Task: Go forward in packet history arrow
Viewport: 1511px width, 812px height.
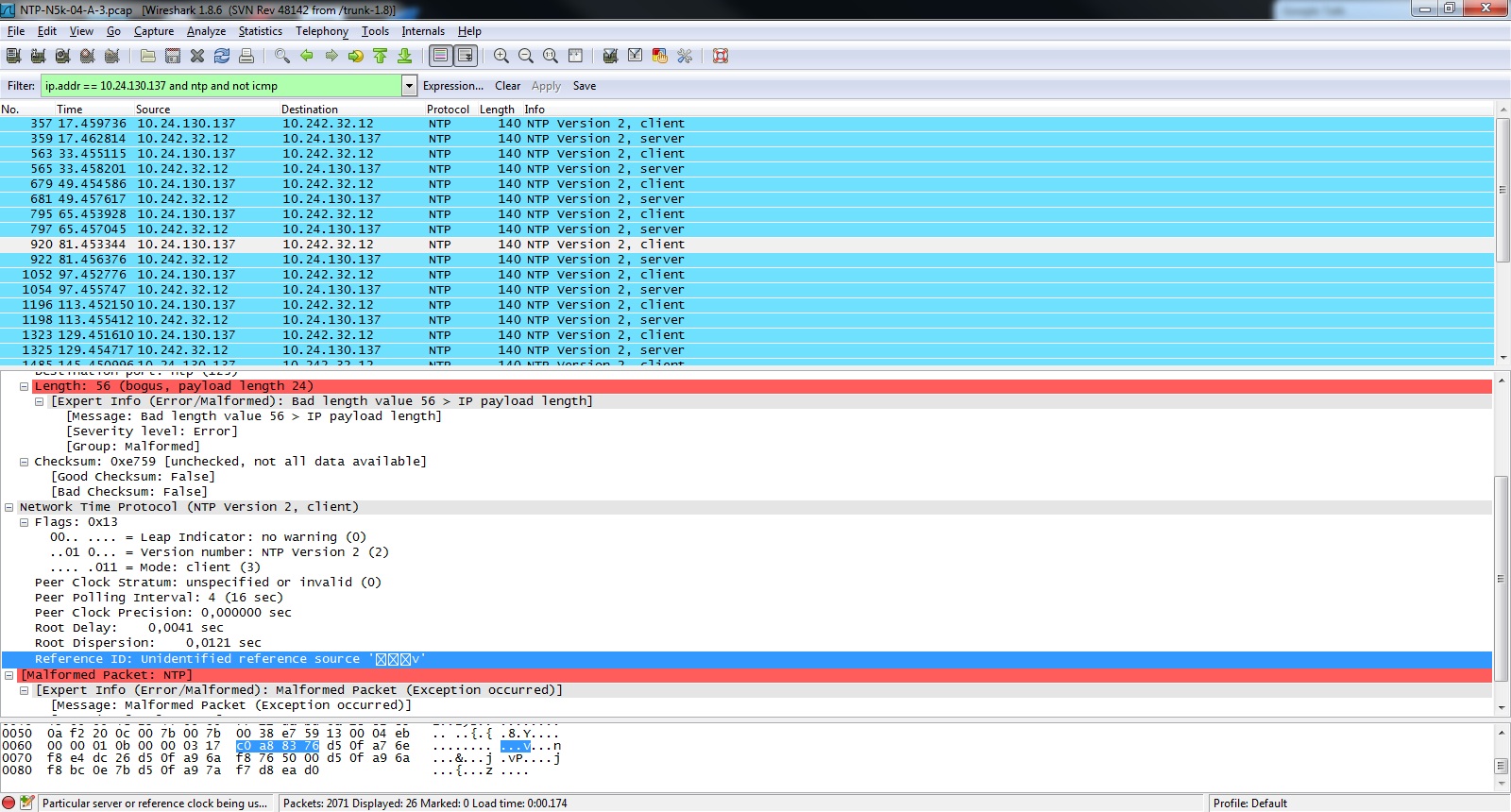Action: [331, 56]
